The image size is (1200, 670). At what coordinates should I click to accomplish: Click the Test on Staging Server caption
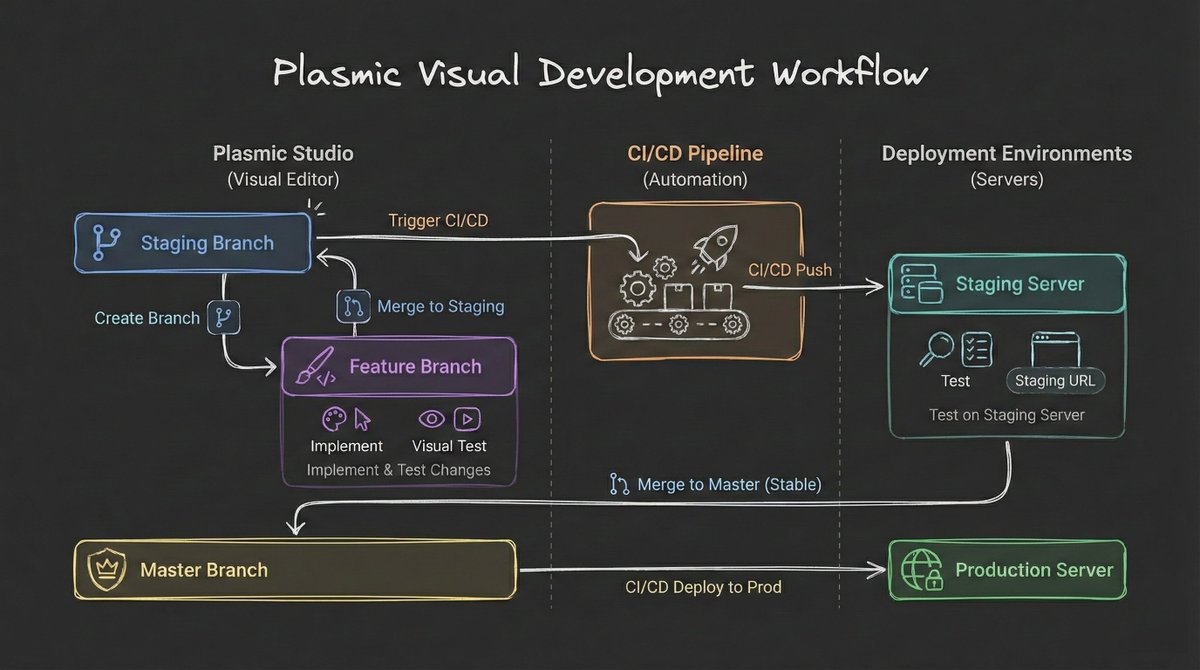(1007, 415)
